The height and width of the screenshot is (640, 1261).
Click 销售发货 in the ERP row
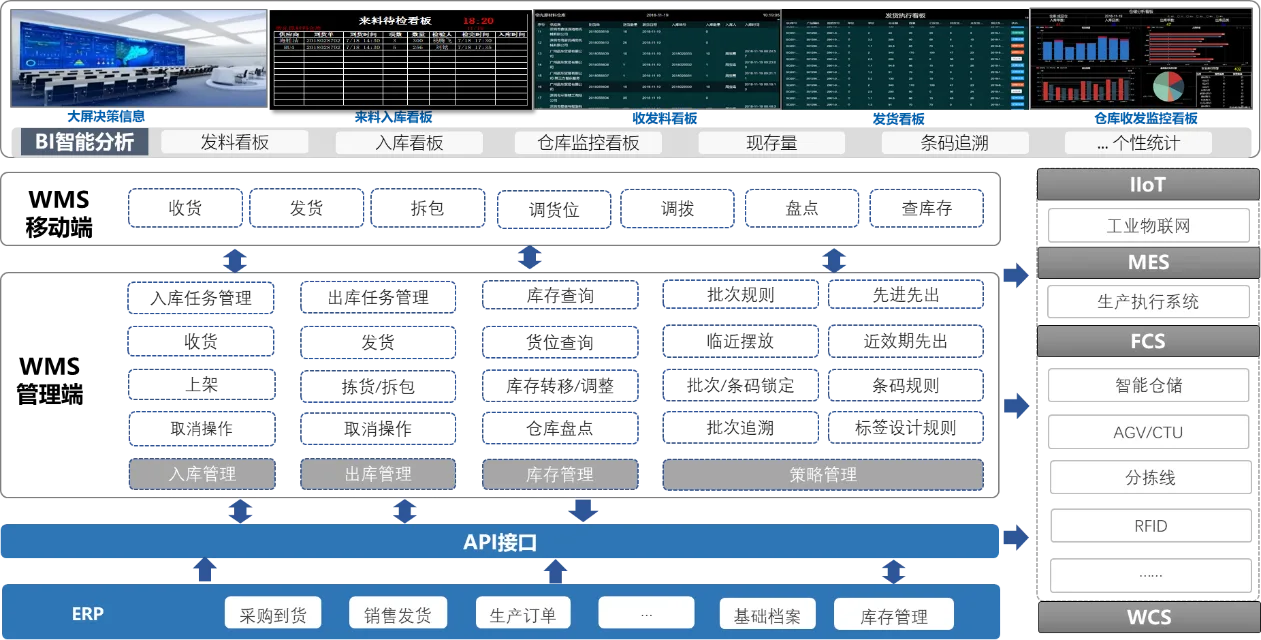coord(398,614)
